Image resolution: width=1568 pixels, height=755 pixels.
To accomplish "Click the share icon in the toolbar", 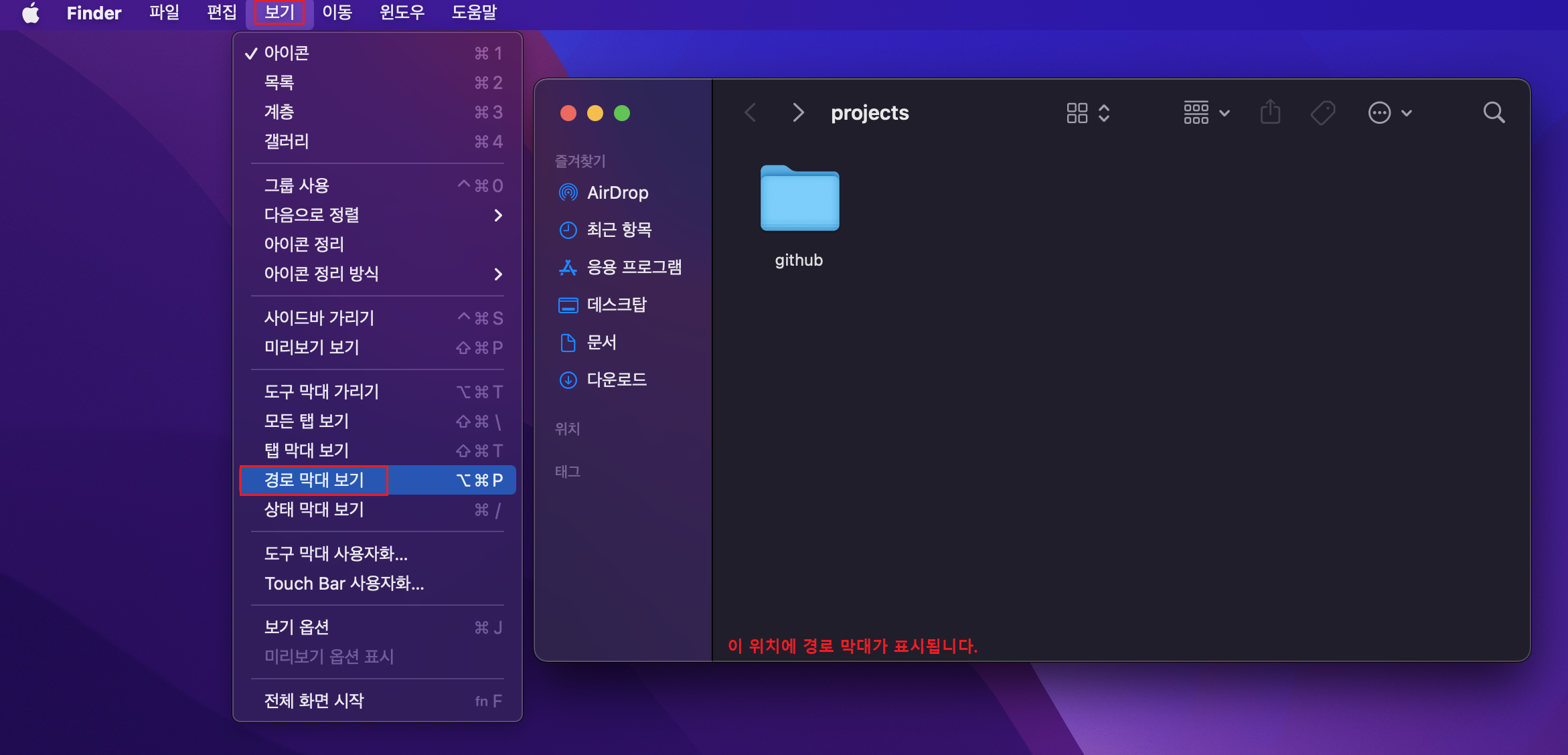I will tap(1269, 112).
